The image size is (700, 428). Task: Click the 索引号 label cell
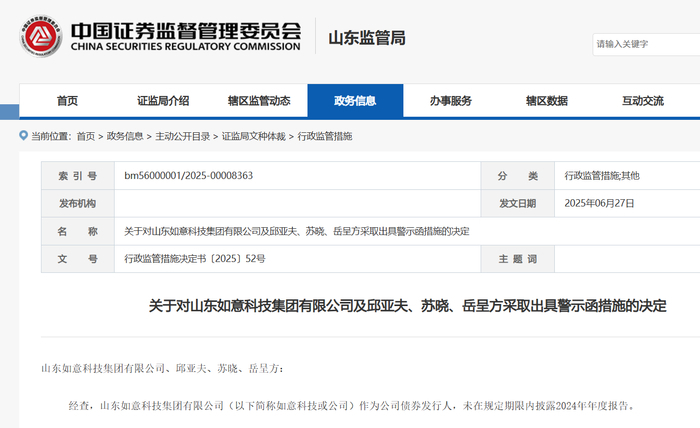coord(78,176)
